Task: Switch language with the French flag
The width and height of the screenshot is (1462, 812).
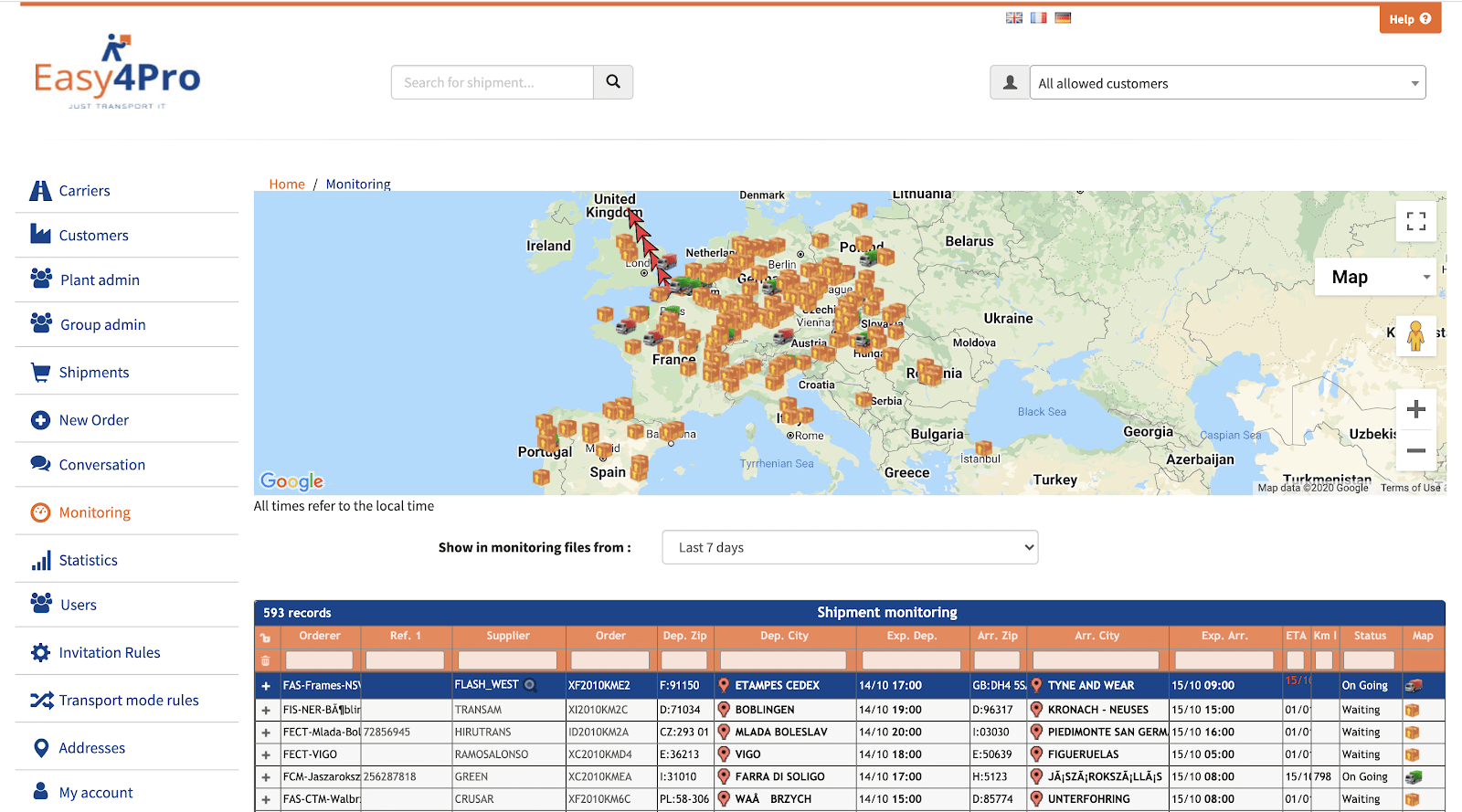Action: point(1038,17)
